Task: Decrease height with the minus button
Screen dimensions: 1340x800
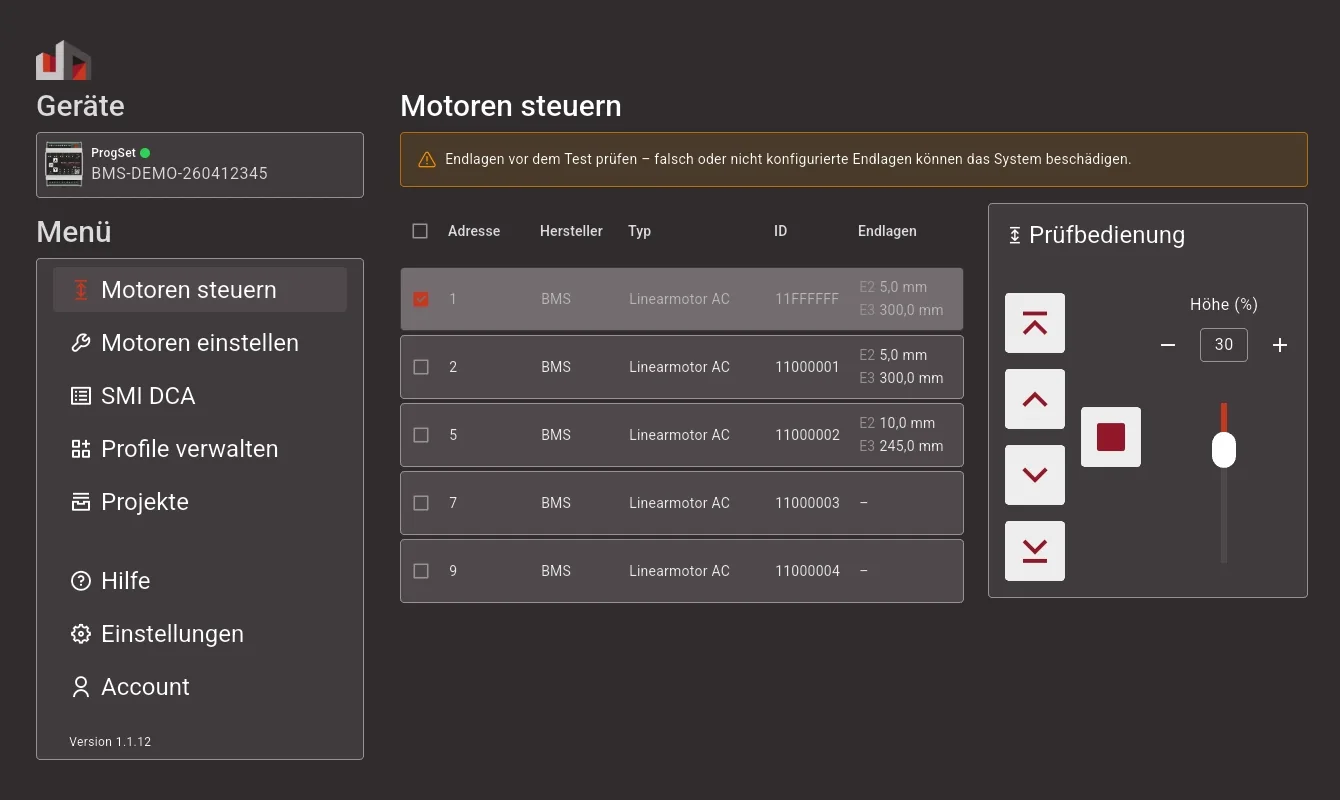Action: click(1168, 345)
